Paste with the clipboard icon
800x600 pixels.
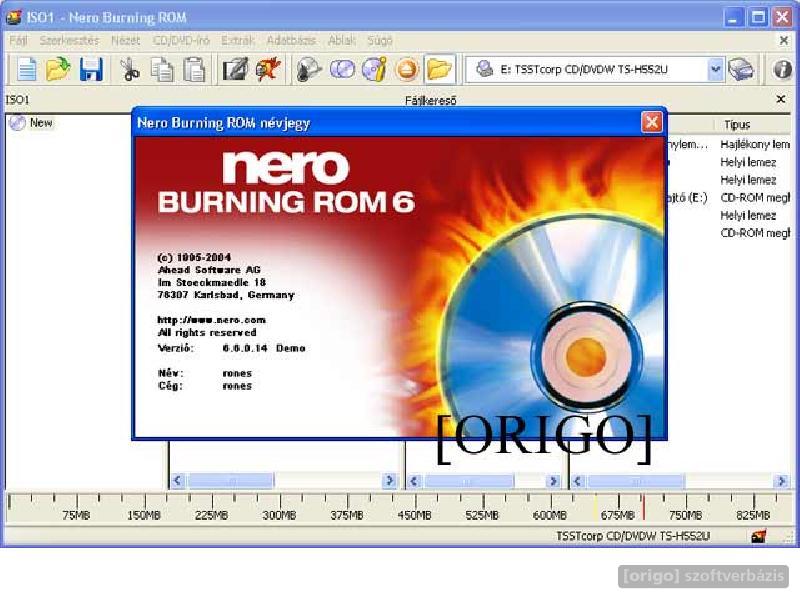(194, 69)
